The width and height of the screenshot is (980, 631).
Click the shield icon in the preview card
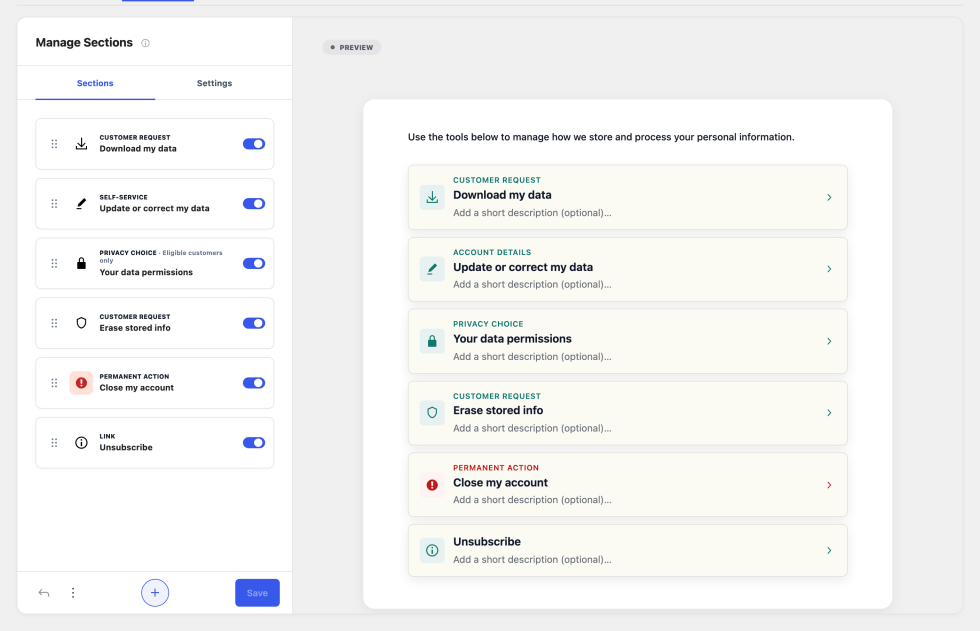tap(432, 413)
